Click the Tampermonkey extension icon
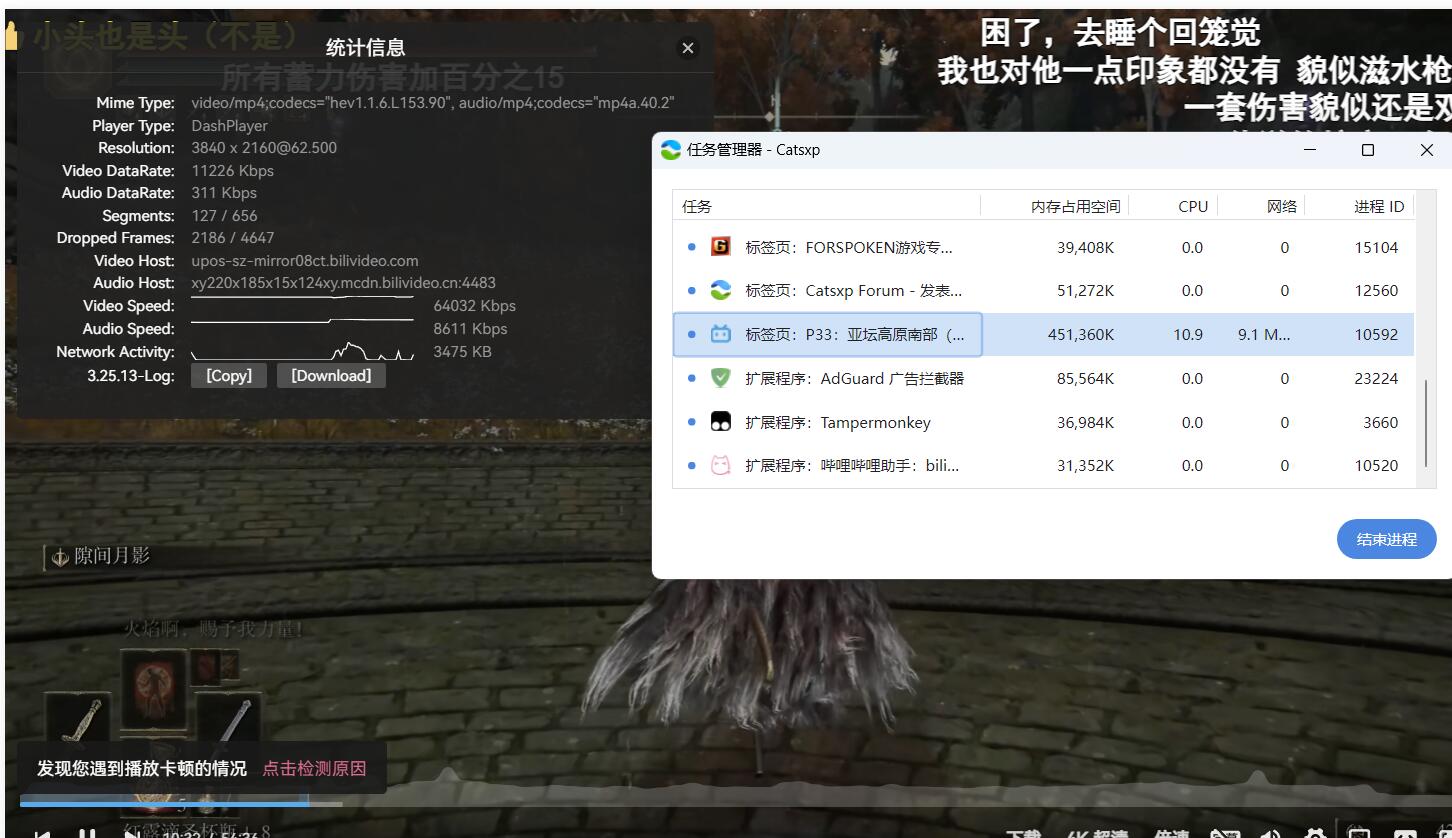Screen dimensions: 1452x838 tap(723, 422)
